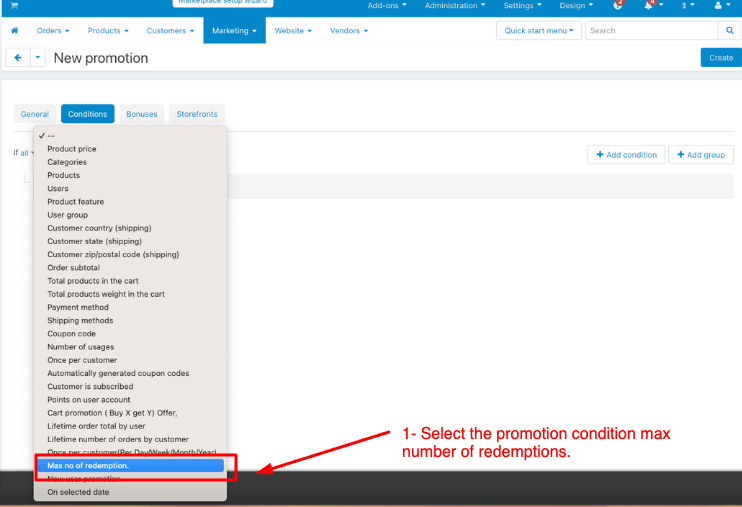
Task: Click the home icon in navigation bar
Action: (14, 31)
